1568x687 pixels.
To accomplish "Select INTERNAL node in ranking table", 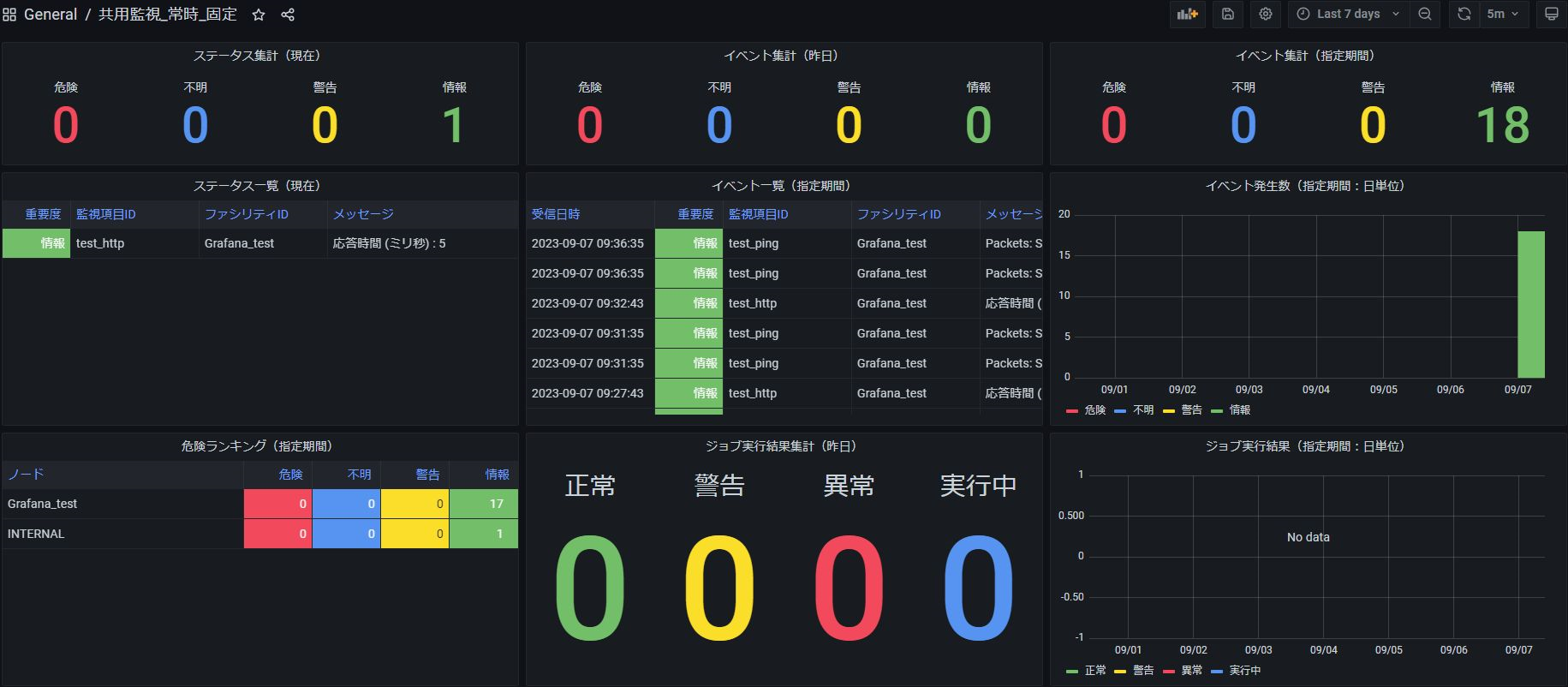I will coord(36,534).
